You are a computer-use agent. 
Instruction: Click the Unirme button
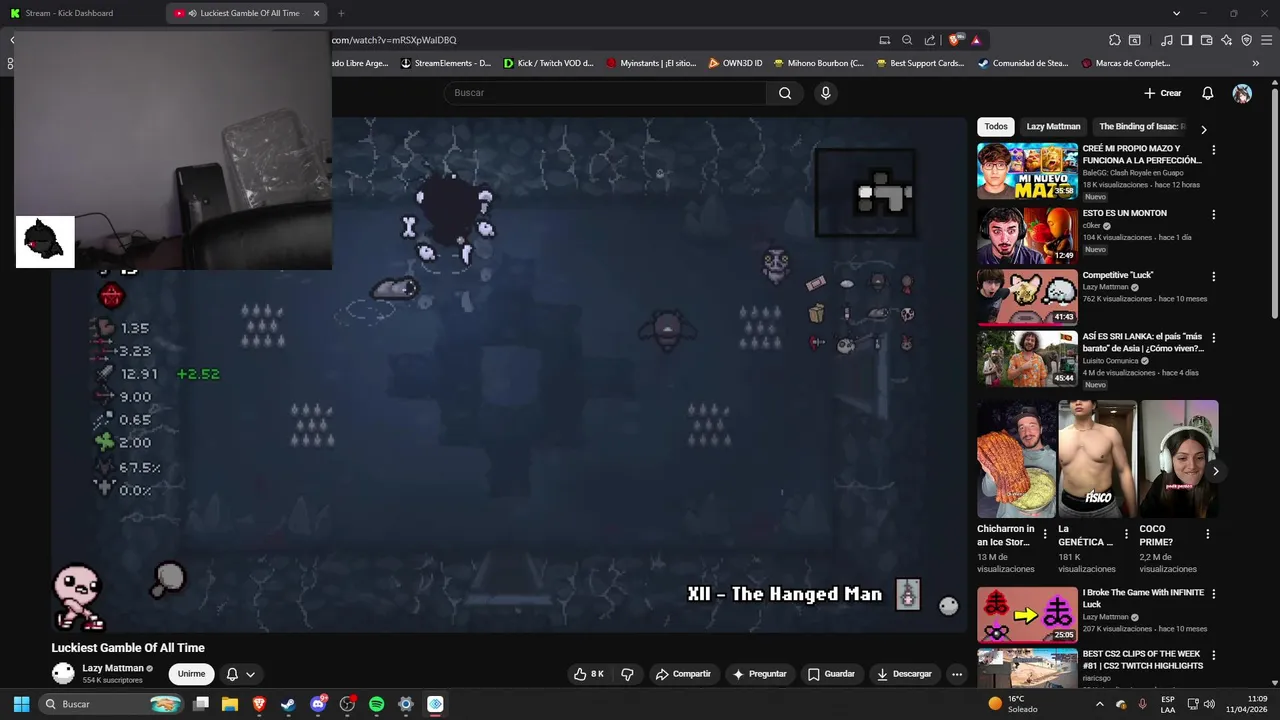(191, 674)
